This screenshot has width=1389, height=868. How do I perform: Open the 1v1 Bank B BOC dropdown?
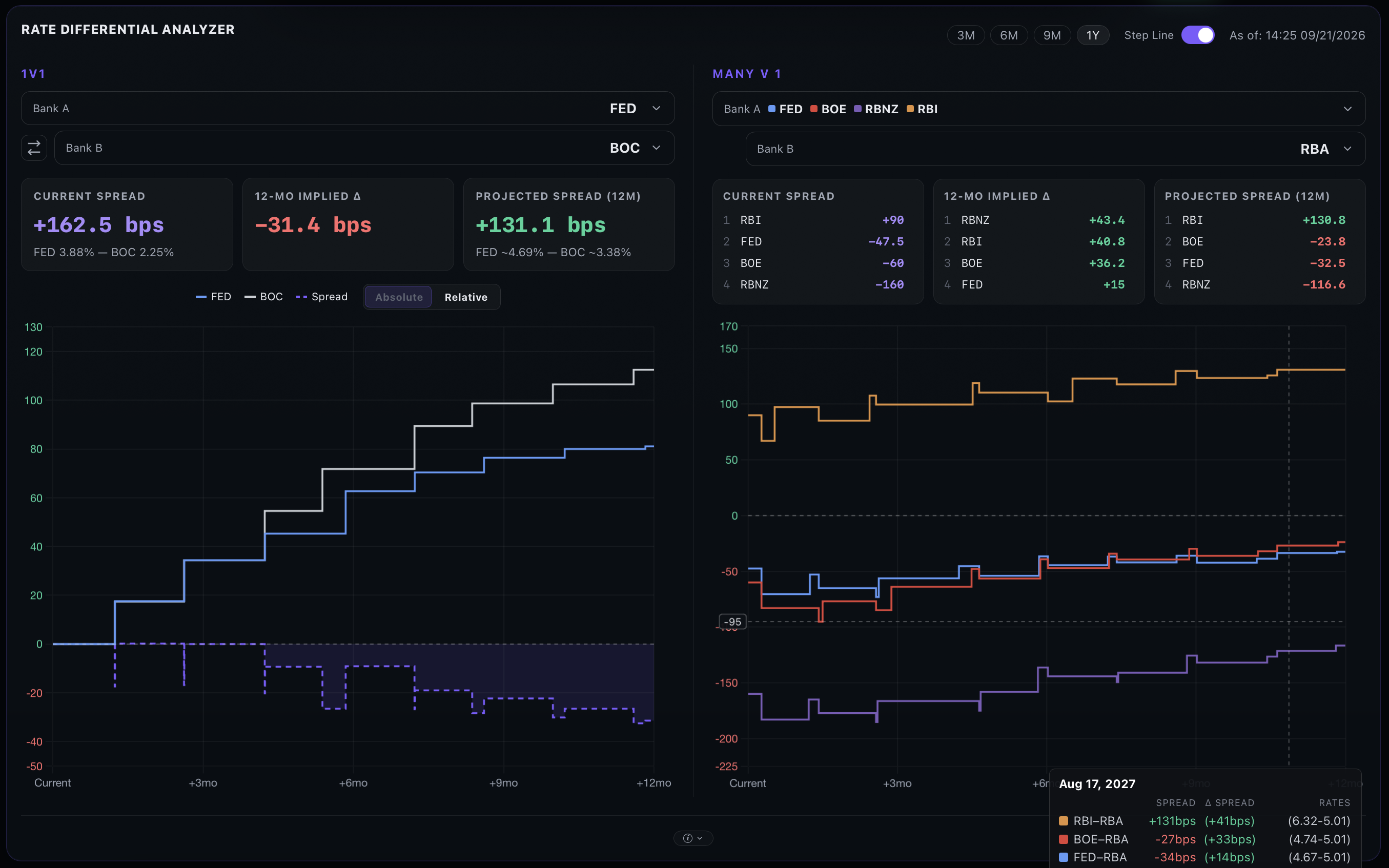[x=364, y=148]
